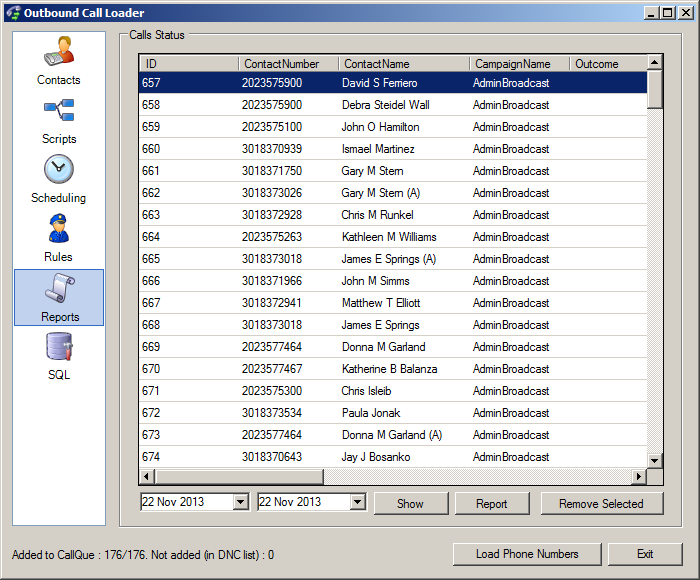The width and height of the screenshot is (700, 580).
Task: Select row with Paula Jonak
Action: (393, 413)
